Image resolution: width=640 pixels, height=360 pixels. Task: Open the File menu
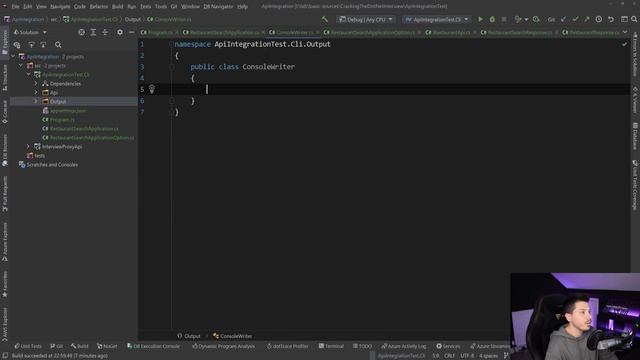tap(15, 7)
